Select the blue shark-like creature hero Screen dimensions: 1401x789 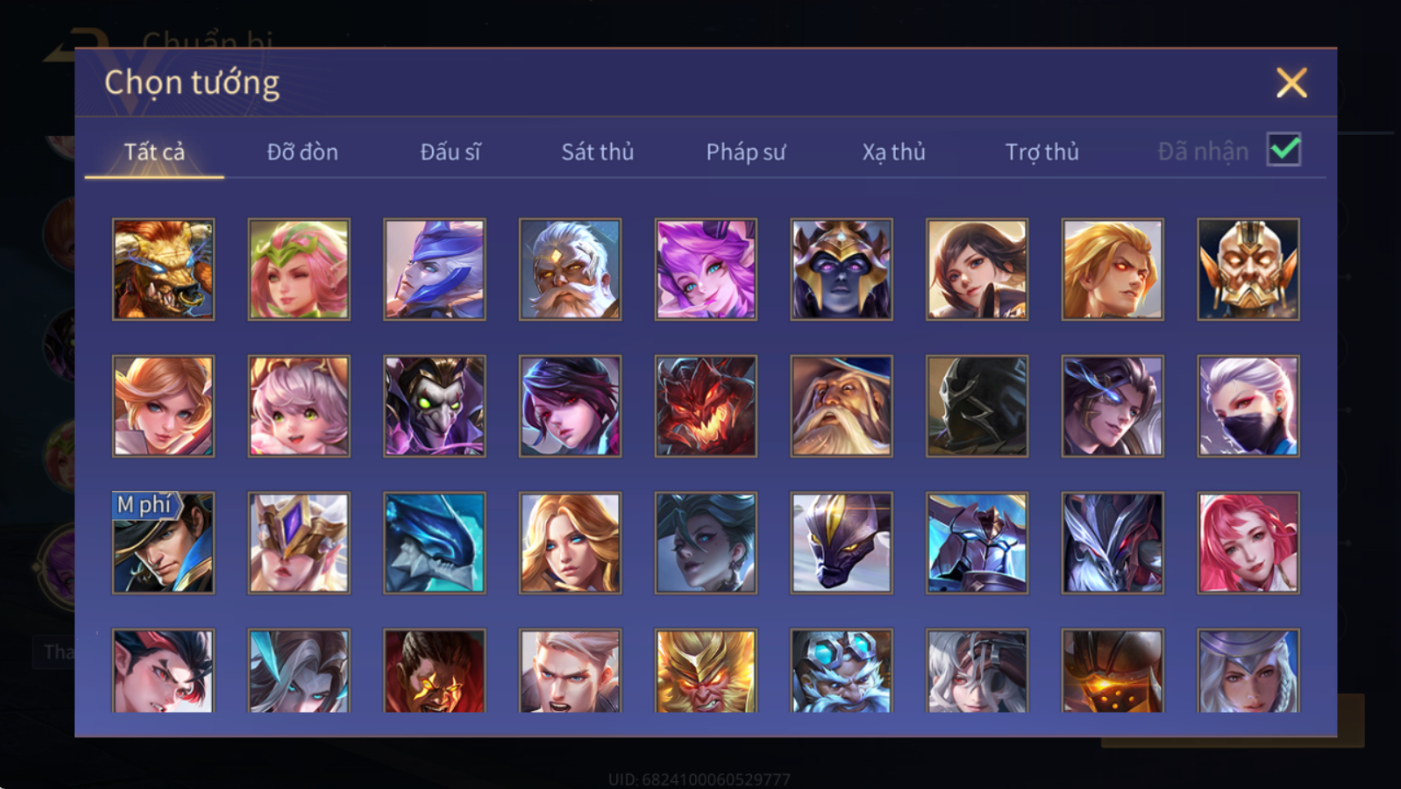[435, 543]
